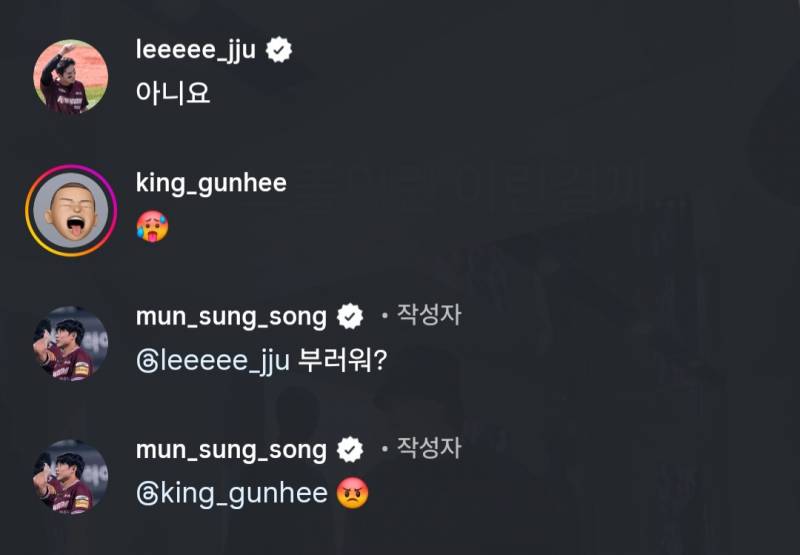Viewport: 800px width, 555px height.
Task: Click Threads icon before the leeeee_jju mention
Action: (x=145, y=361)
